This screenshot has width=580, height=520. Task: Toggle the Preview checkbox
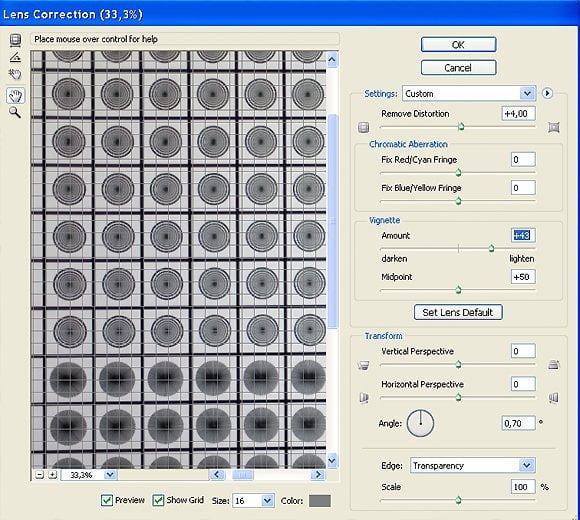pos(107,500)
